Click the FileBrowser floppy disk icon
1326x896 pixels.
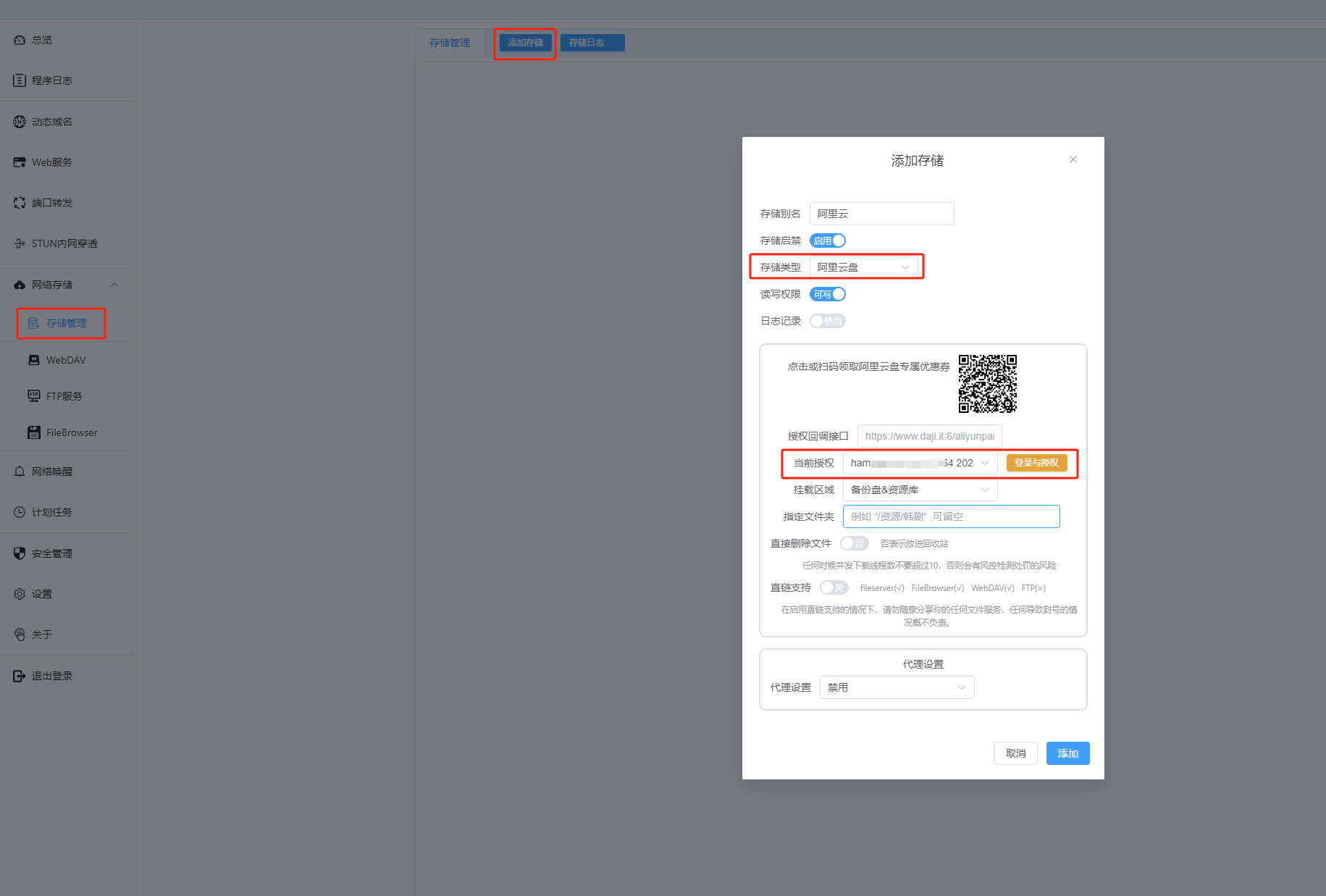pos(34,432)
